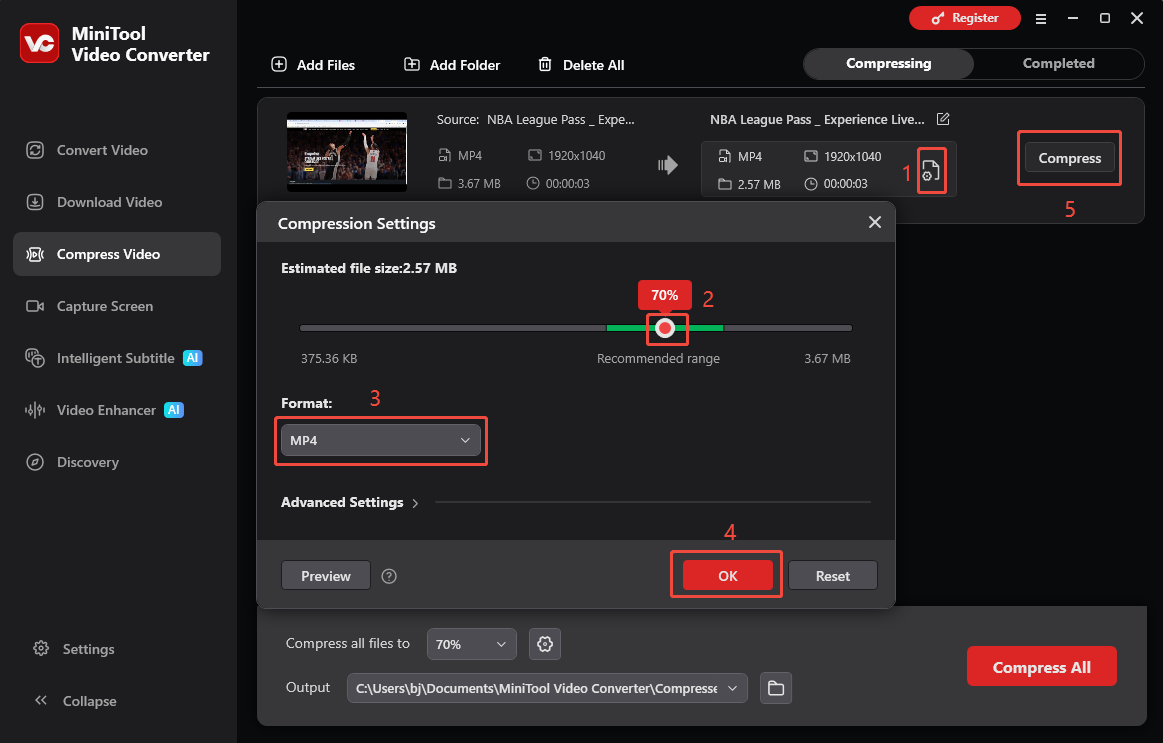This screenshot has height=743, width=1163.
Task: Click the Compress Video sidebar icon
Action: (35, 254)
